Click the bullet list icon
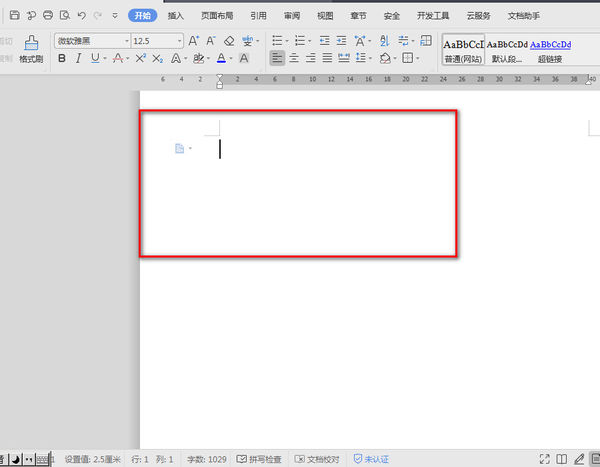 277,41
